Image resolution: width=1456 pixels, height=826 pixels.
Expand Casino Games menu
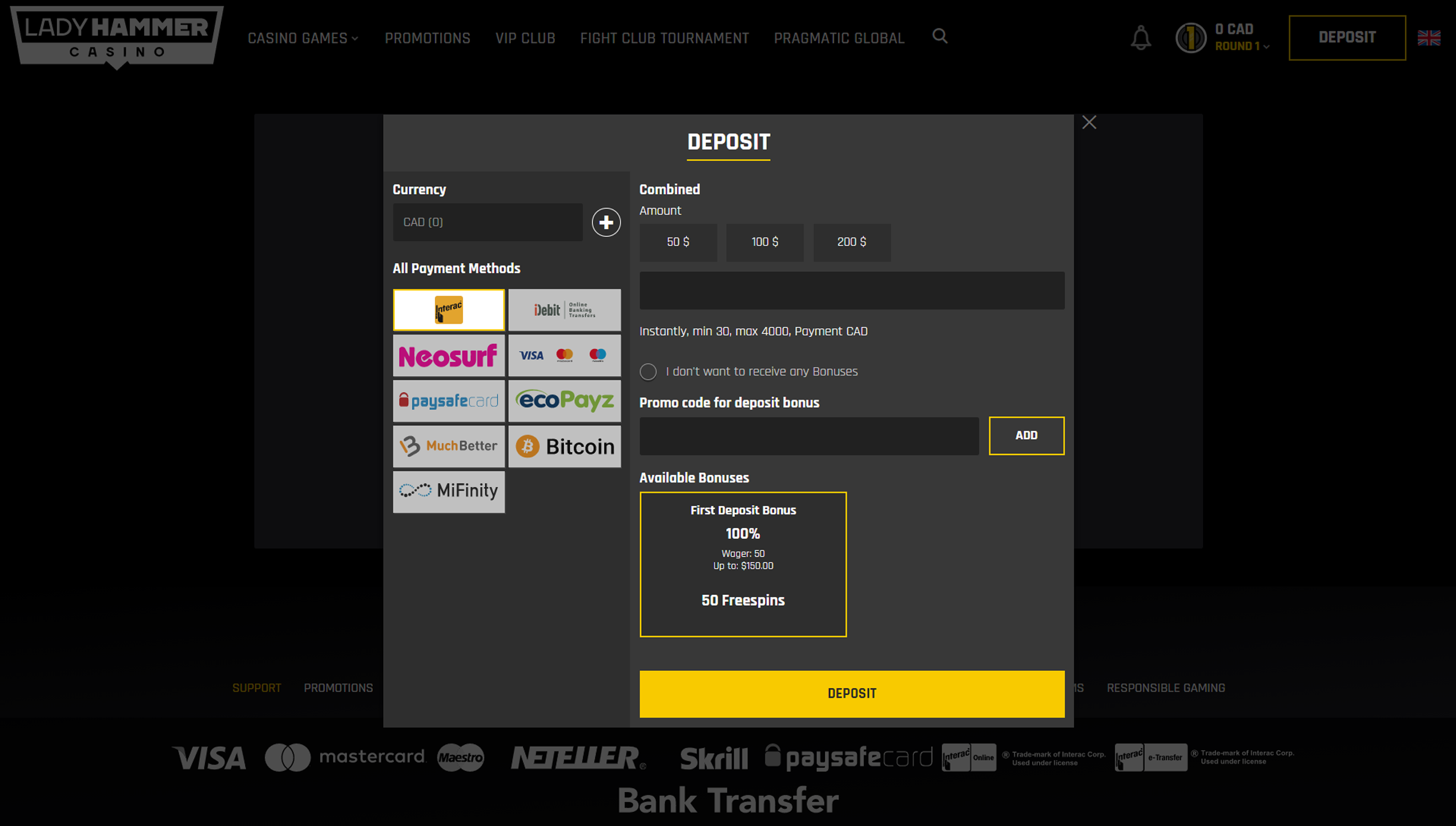pos(303,38)
